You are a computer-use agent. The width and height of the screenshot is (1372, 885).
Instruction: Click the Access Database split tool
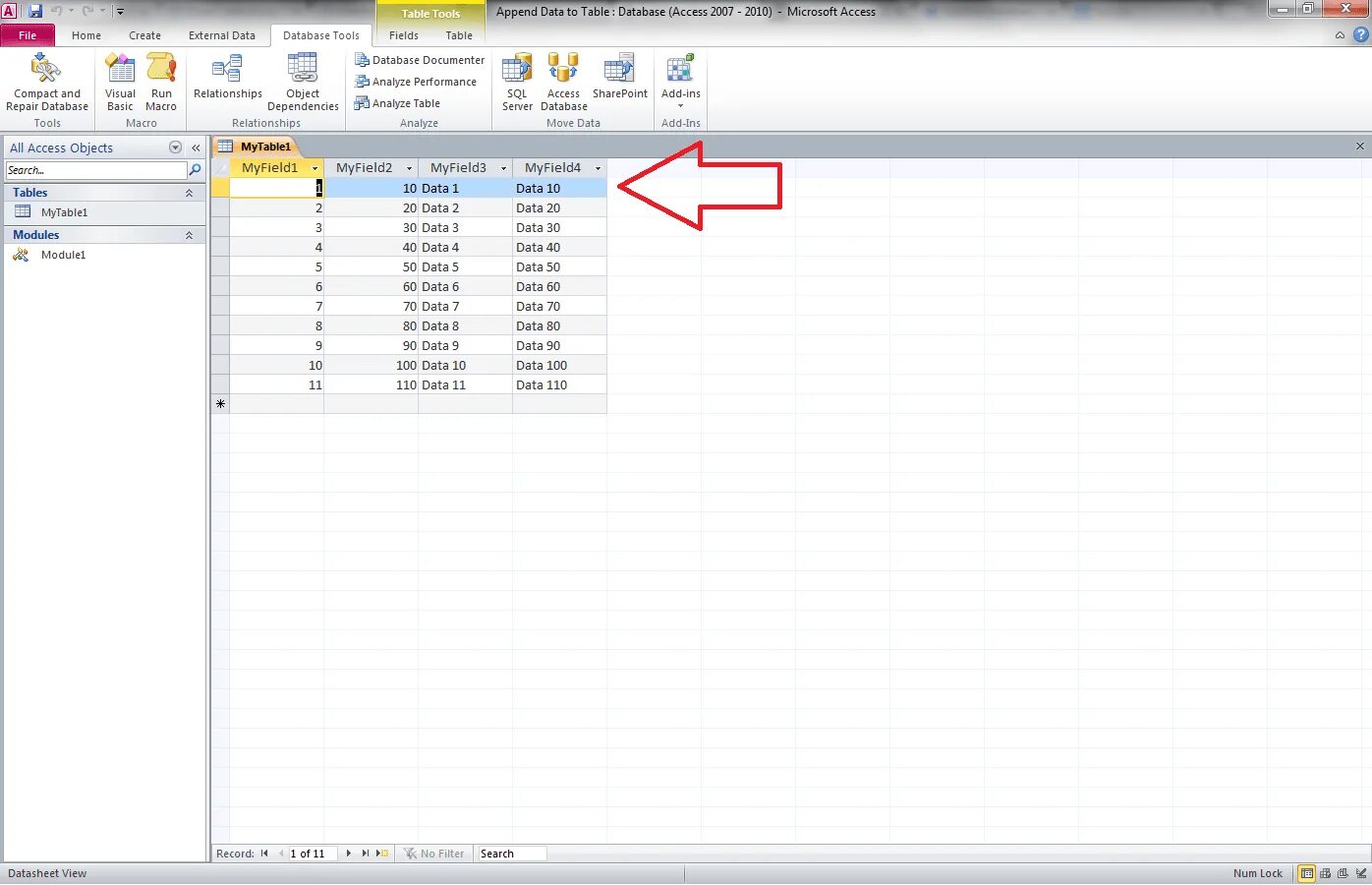tap(564, 83)
